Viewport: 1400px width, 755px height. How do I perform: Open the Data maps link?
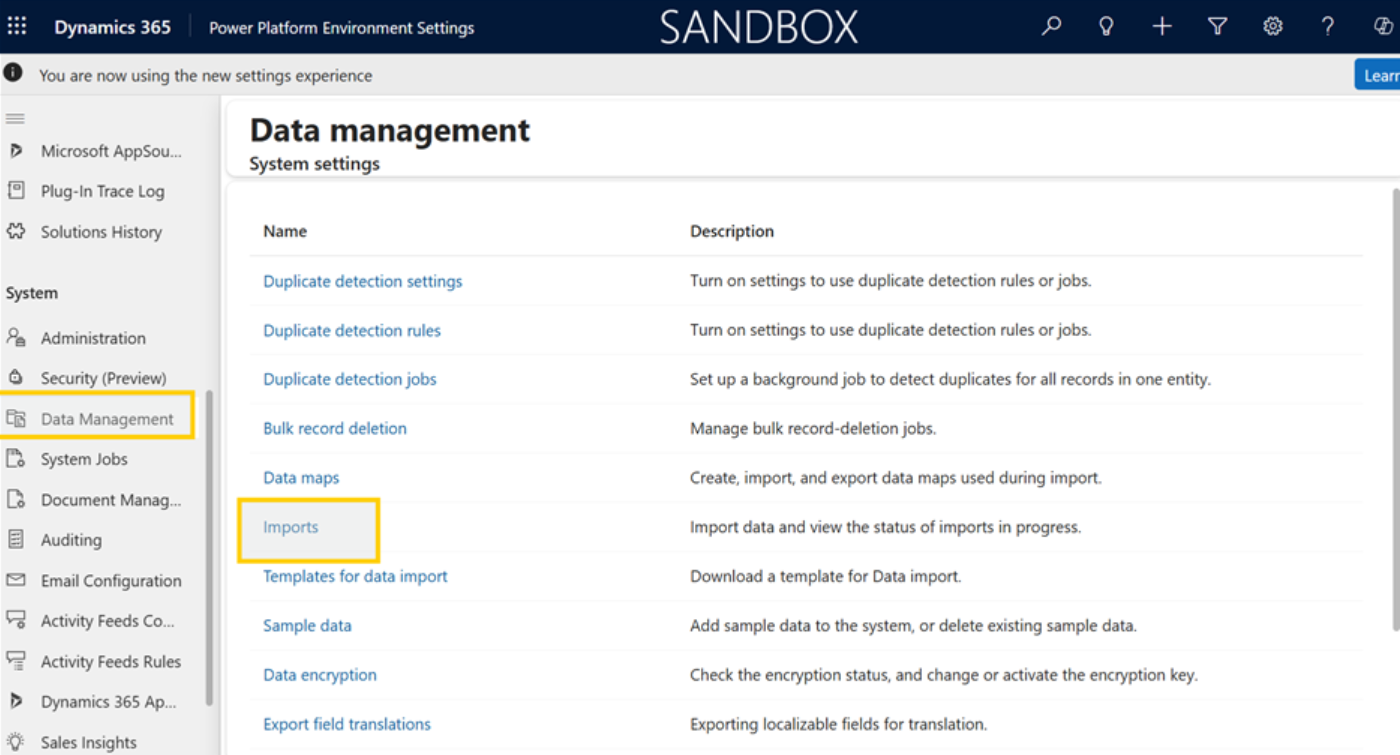301,477
